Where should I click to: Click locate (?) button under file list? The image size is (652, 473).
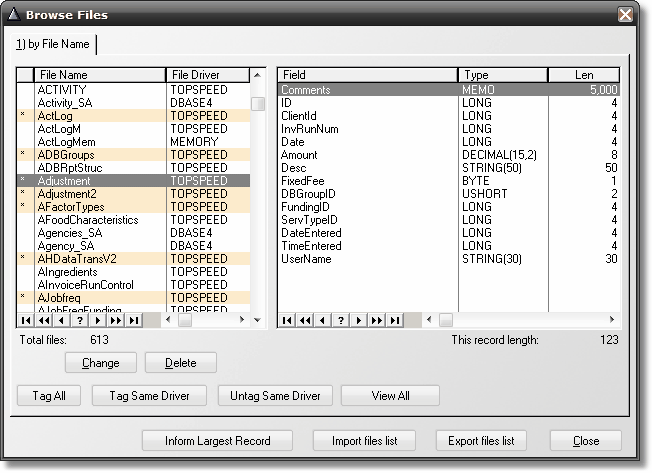[80, 320]
